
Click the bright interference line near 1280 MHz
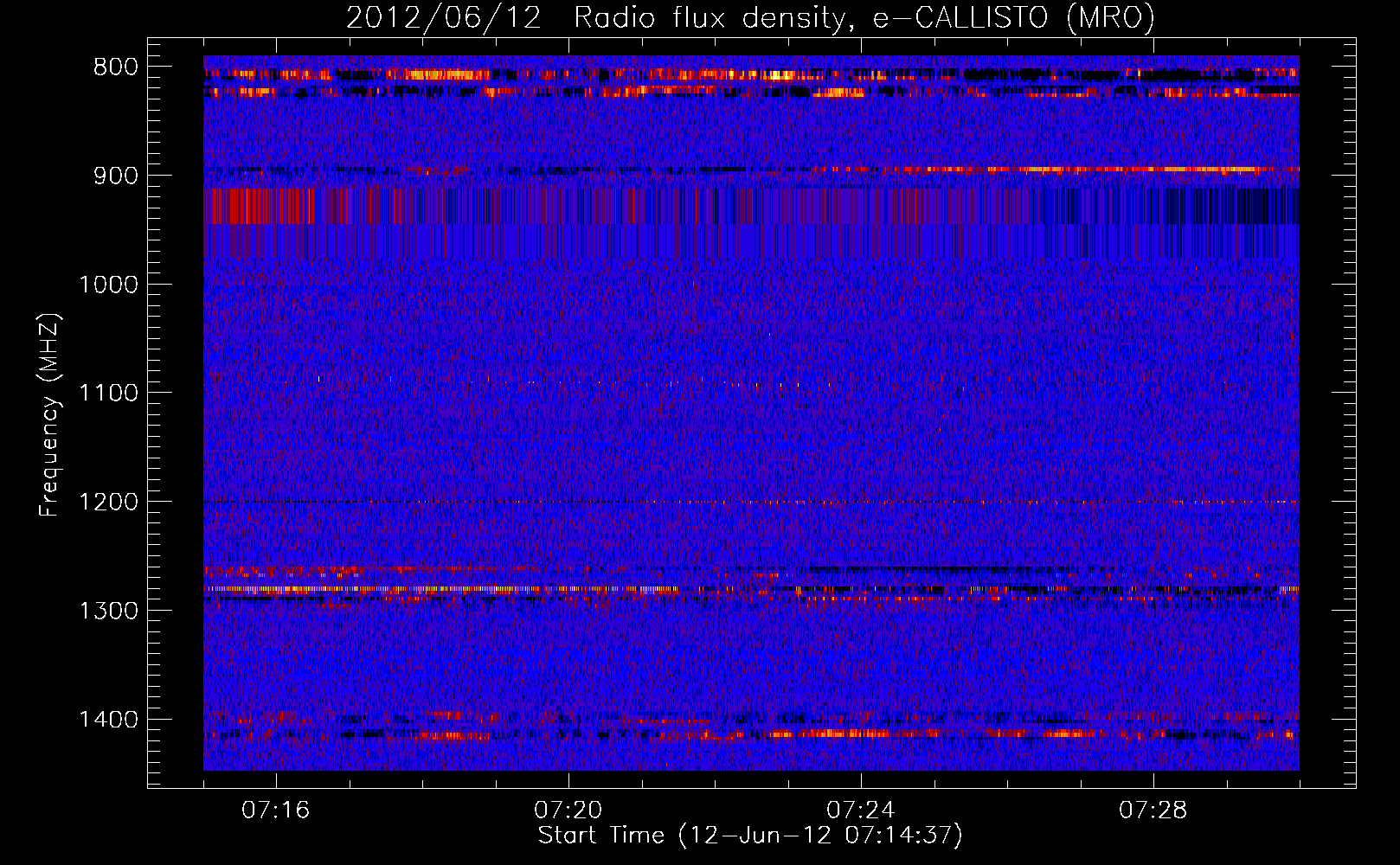(751, 589)
